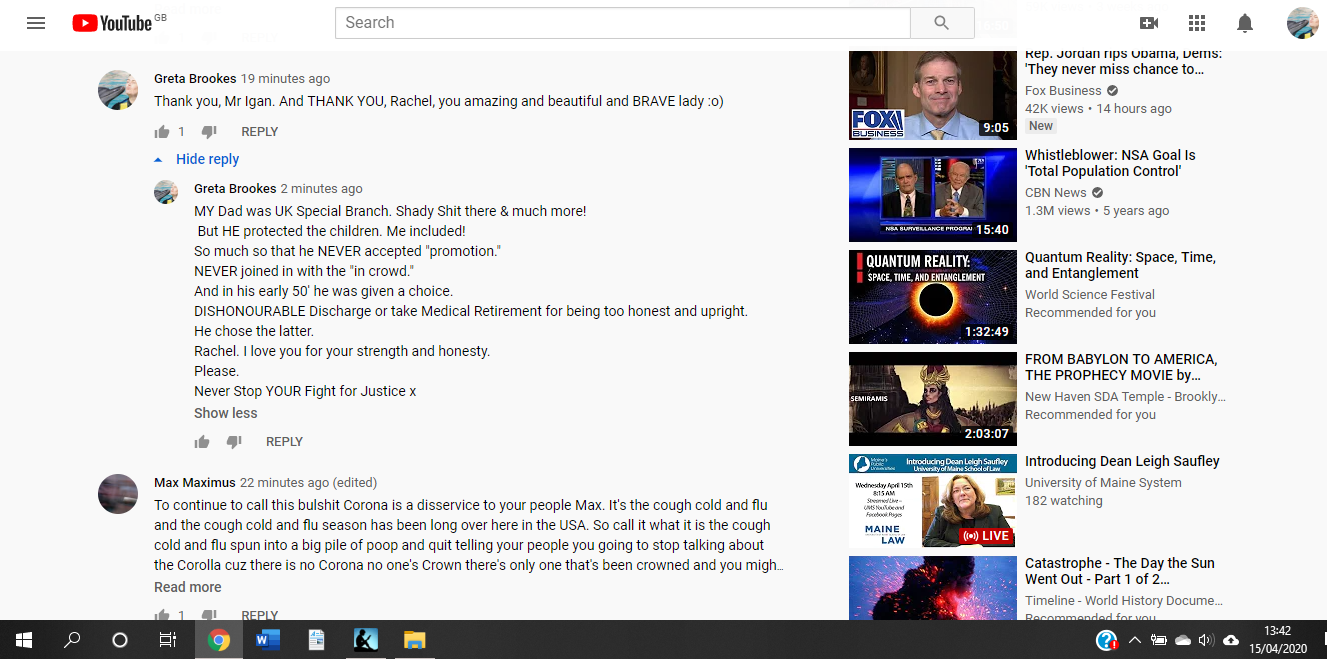Open Task View on the taskbar
Image resolution: width=1327 pixels, height=659 pixels.
168,640
